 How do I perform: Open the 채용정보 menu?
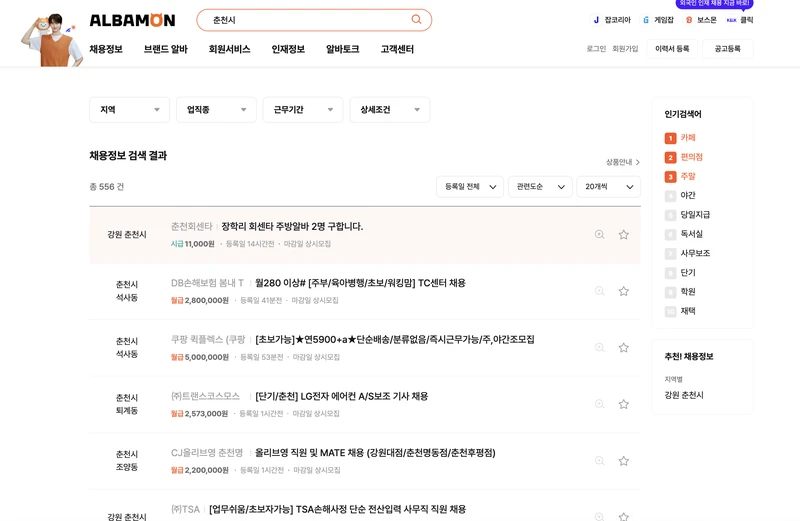pyautogui.click(x=106, y=49)
